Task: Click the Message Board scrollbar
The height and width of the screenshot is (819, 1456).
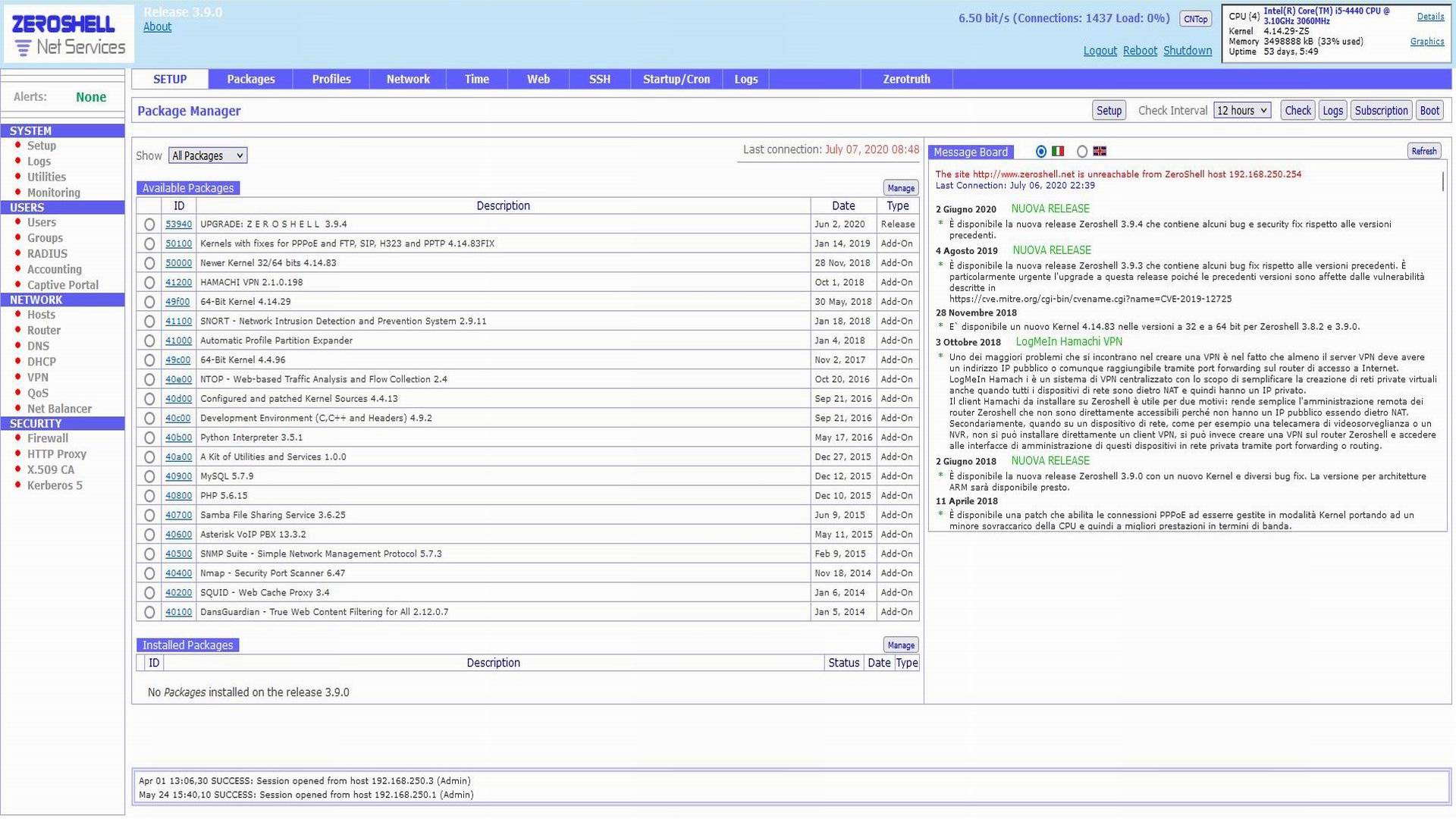Action: click(x=1442, y=180)
